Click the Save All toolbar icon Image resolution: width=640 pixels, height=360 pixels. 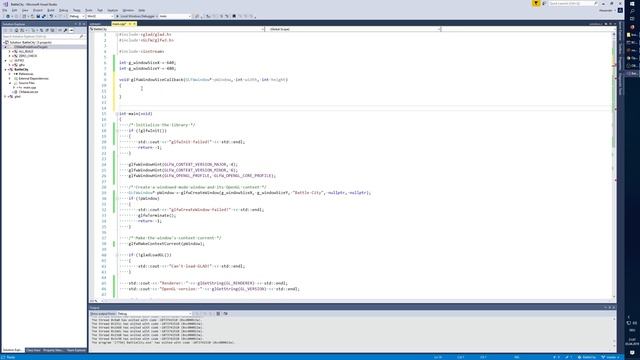click(44, 16)
